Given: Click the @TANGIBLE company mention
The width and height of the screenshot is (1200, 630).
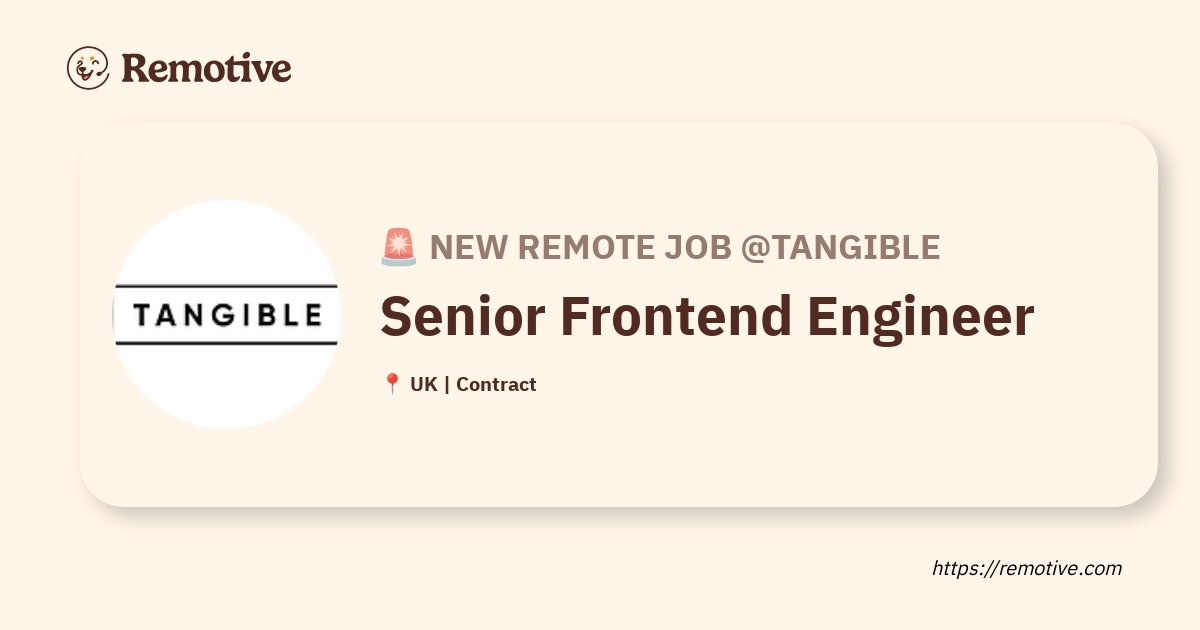Looking at the screenshot, I should (840, 247).
